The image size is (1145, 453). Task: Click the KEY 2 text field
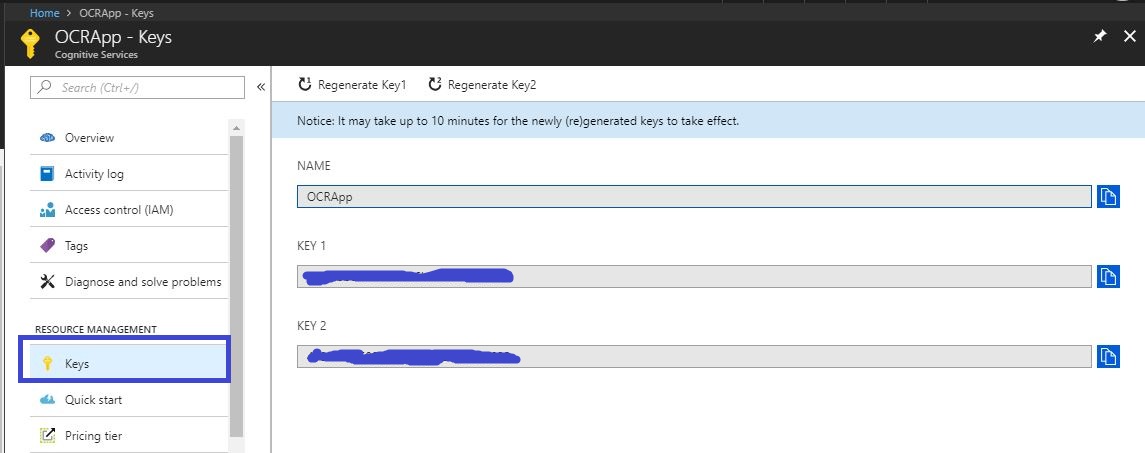point(694,356)
